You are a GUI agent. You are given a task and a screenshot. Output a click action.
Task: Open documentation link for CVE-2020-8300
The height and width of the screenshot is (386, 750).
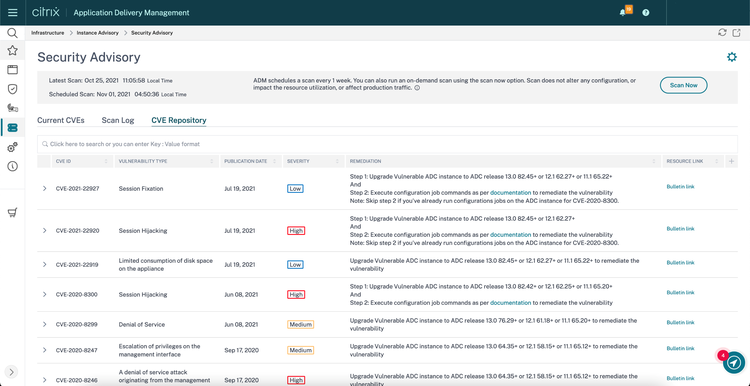510,303
